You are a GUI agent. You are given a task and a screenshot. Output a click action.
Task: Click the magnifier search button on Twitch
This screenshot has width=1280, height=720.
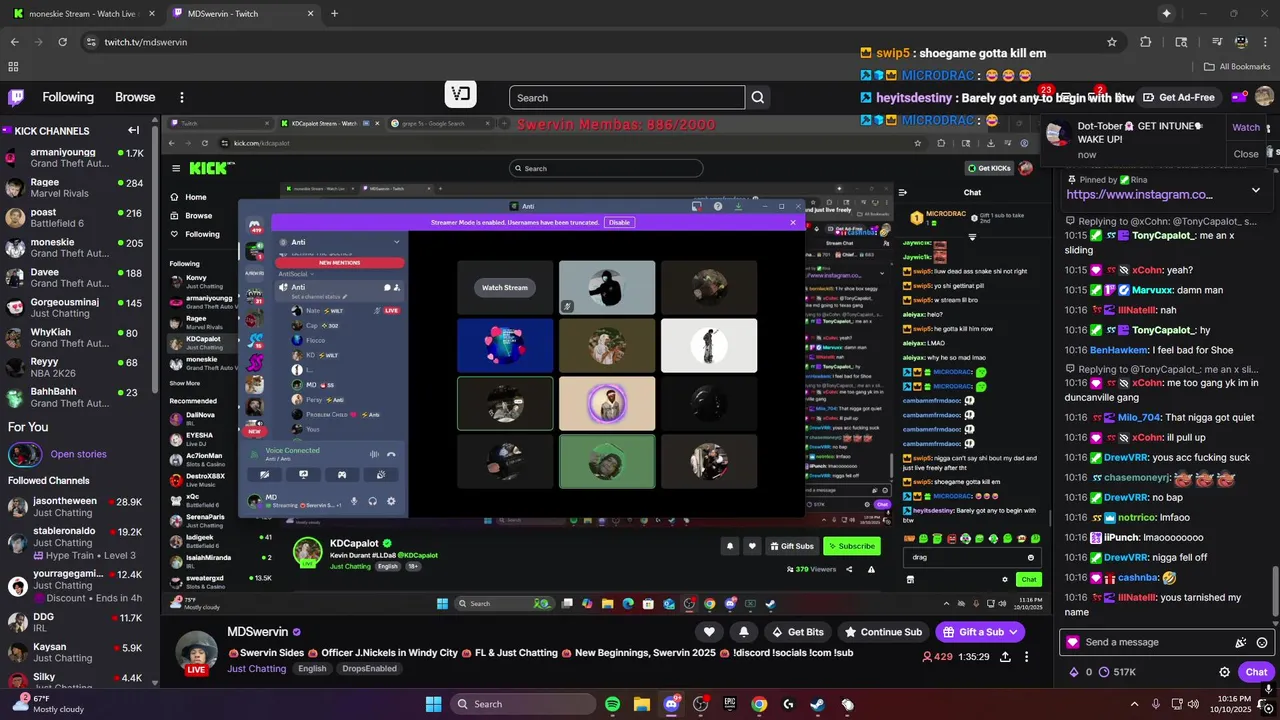758,97
